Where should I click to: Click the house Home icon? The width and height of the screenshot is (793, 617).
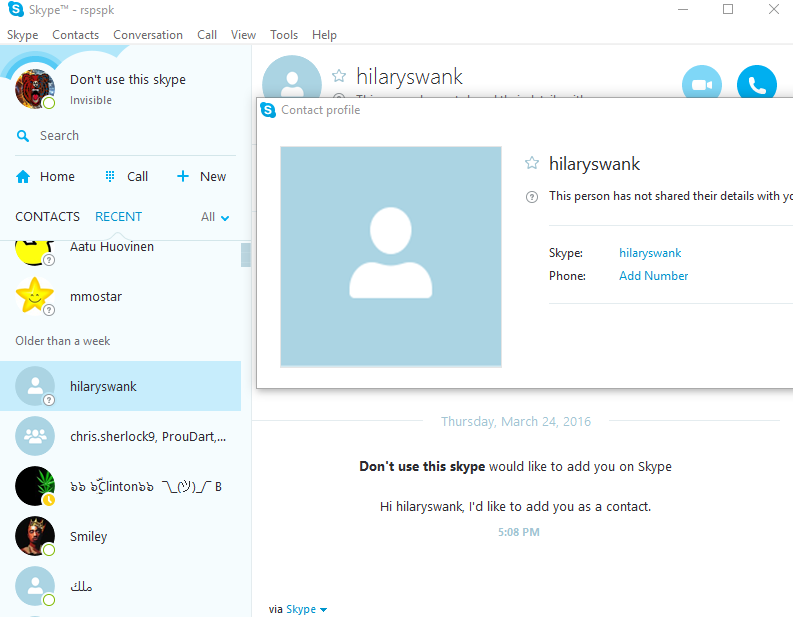click(x=23, y=177)
